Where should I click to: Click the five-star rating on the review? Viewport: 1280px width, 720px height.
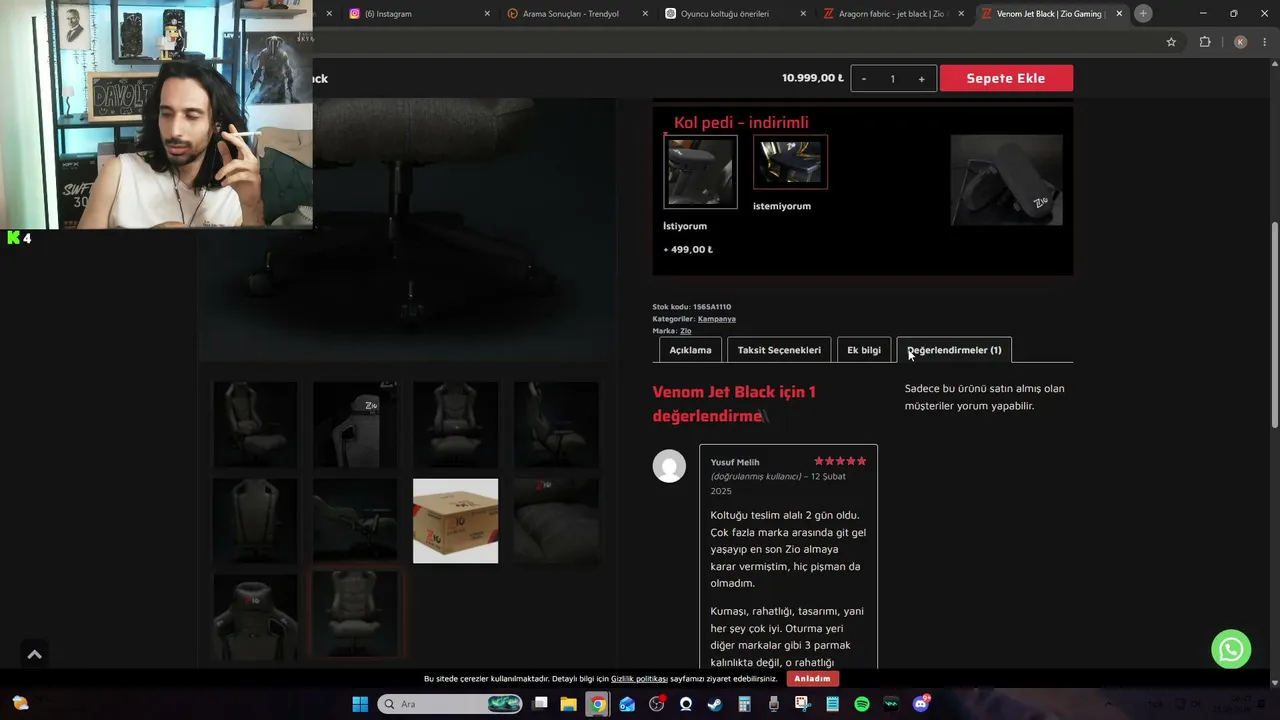[840, 461]
